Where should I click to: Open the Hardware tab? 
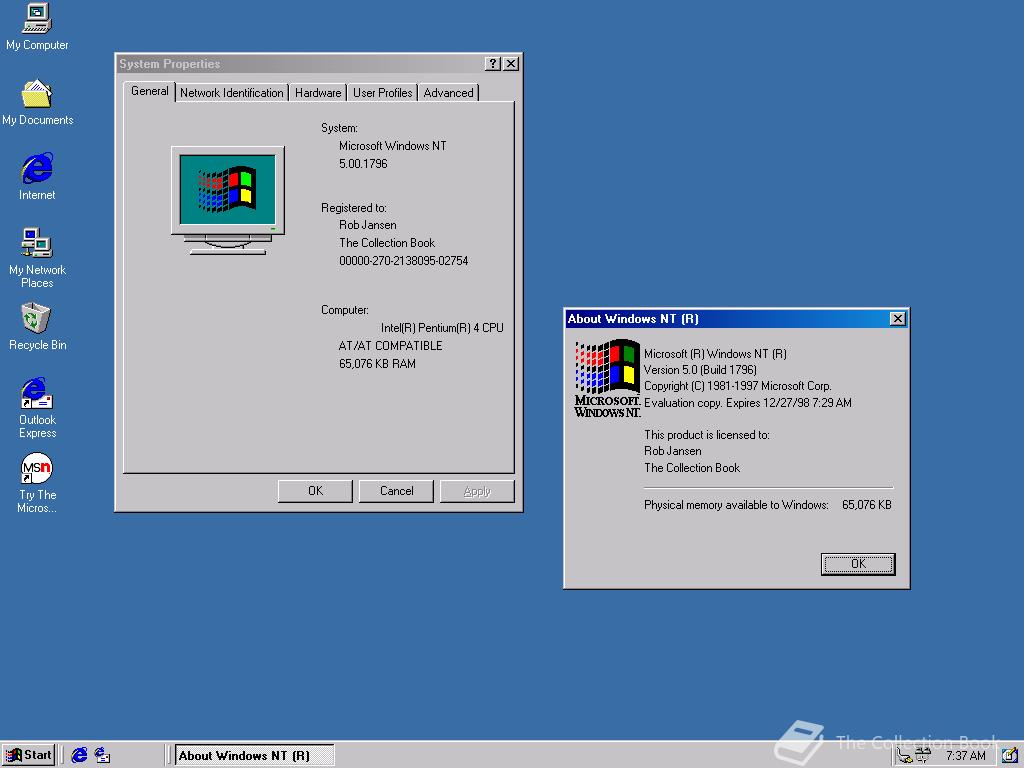pos(318,93)
